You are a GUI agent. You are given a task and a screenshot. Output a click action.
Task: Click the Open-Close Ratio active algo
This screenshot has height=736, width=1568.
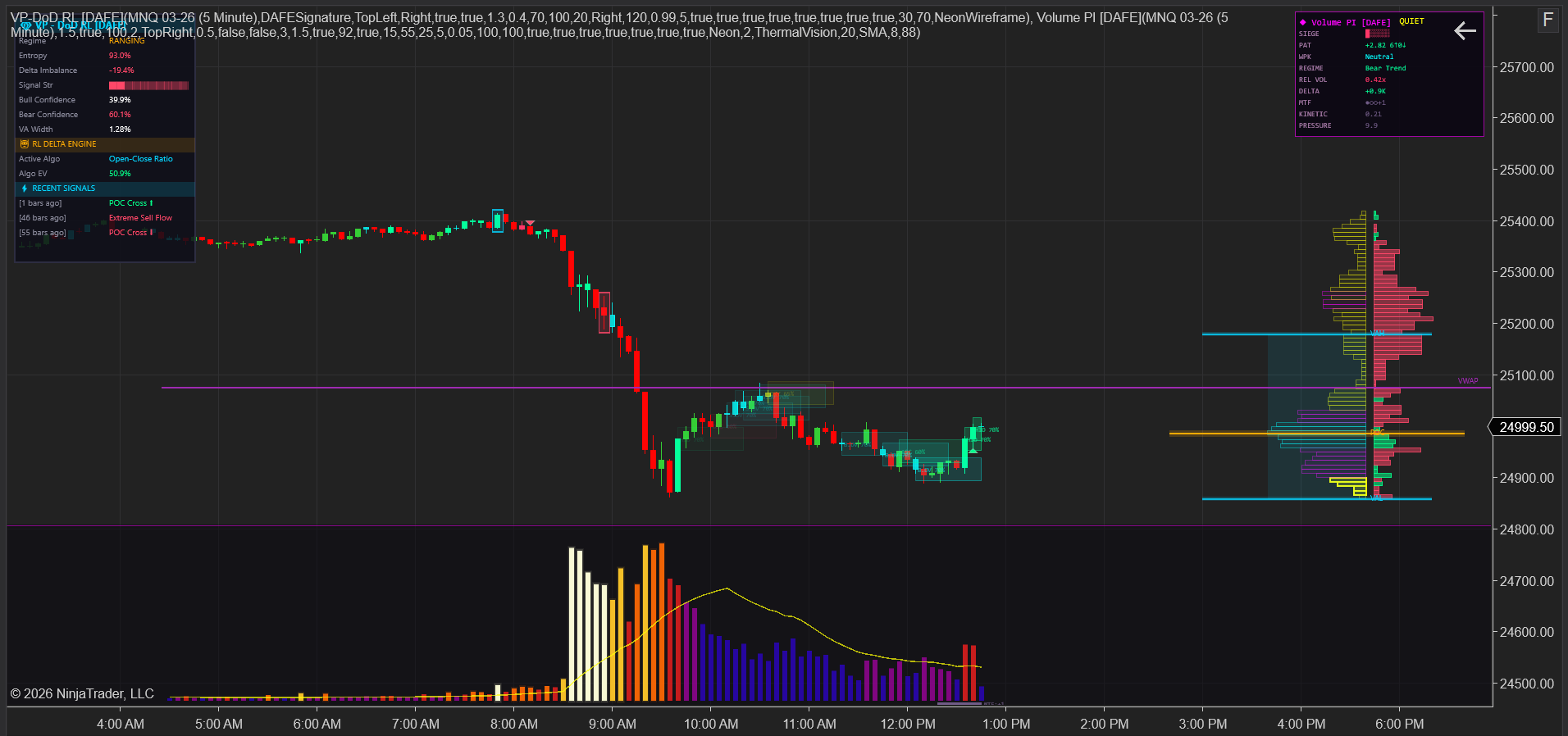pos(141,159)
